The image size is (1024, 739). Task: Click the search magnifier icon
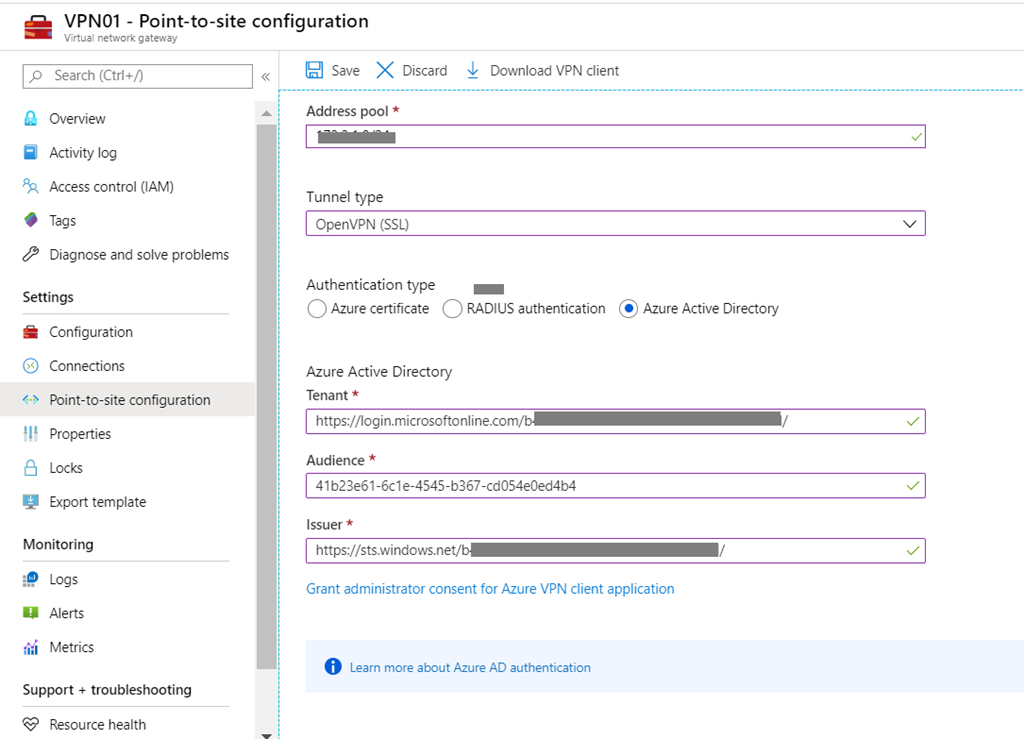(37, 76)
